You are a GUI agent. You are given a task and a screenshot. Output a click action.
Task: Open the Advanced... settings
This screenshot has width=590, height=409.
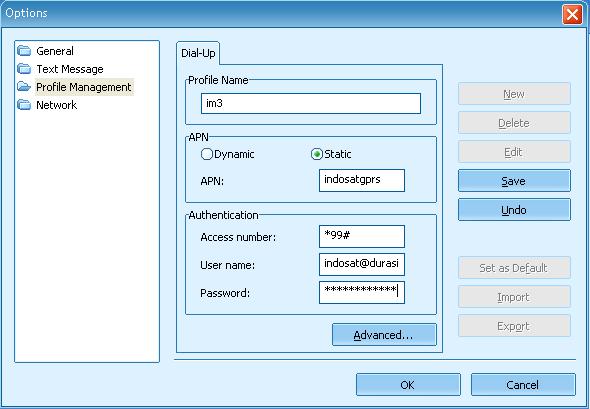384,334
